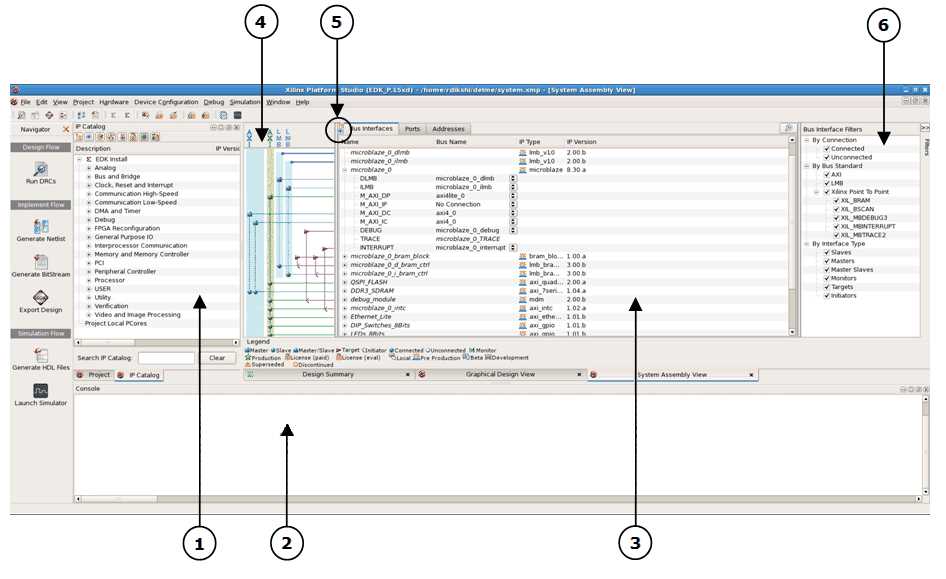This screenshot has width=946, height=579.
Task: Click the Generate Netlist icon
Action: tap(41, 226)
